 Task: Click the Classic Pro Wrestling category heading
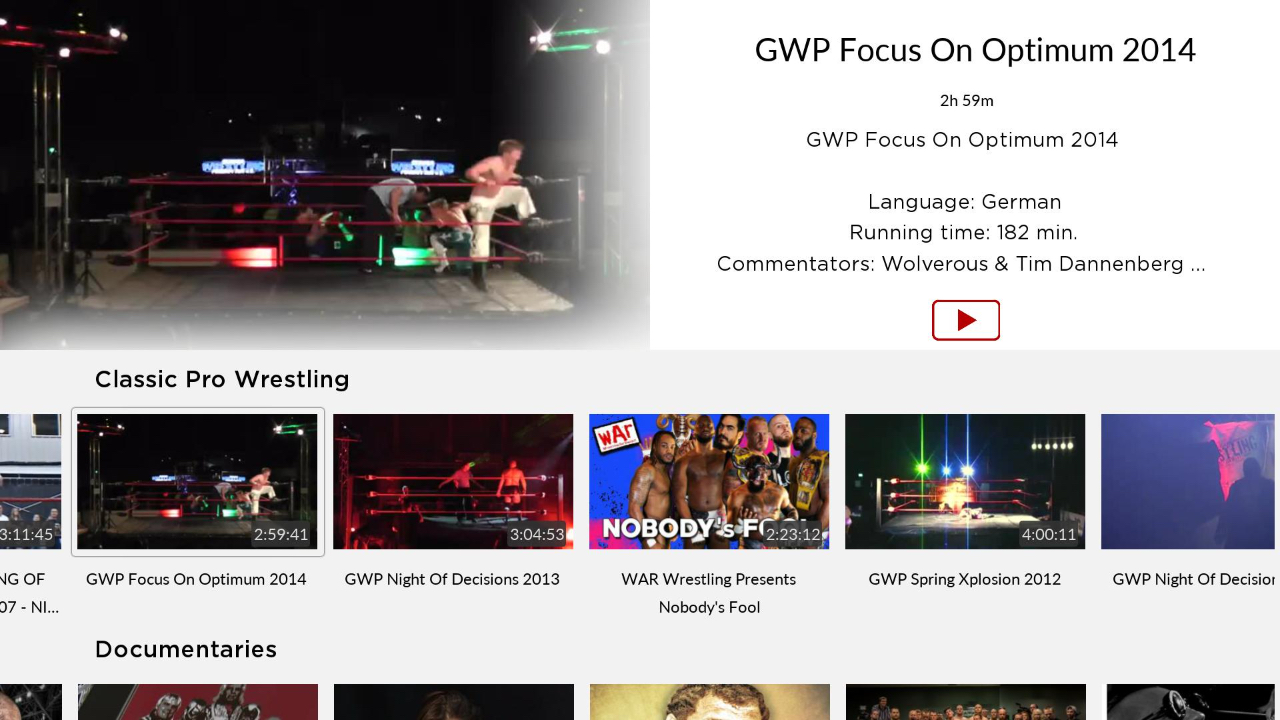point(222,379)
